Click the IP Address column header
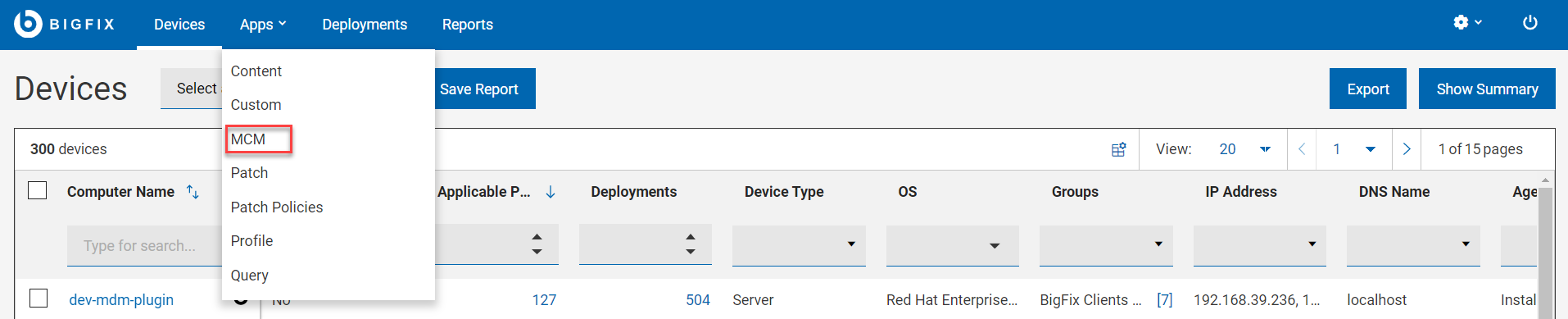 [1241, 192]
